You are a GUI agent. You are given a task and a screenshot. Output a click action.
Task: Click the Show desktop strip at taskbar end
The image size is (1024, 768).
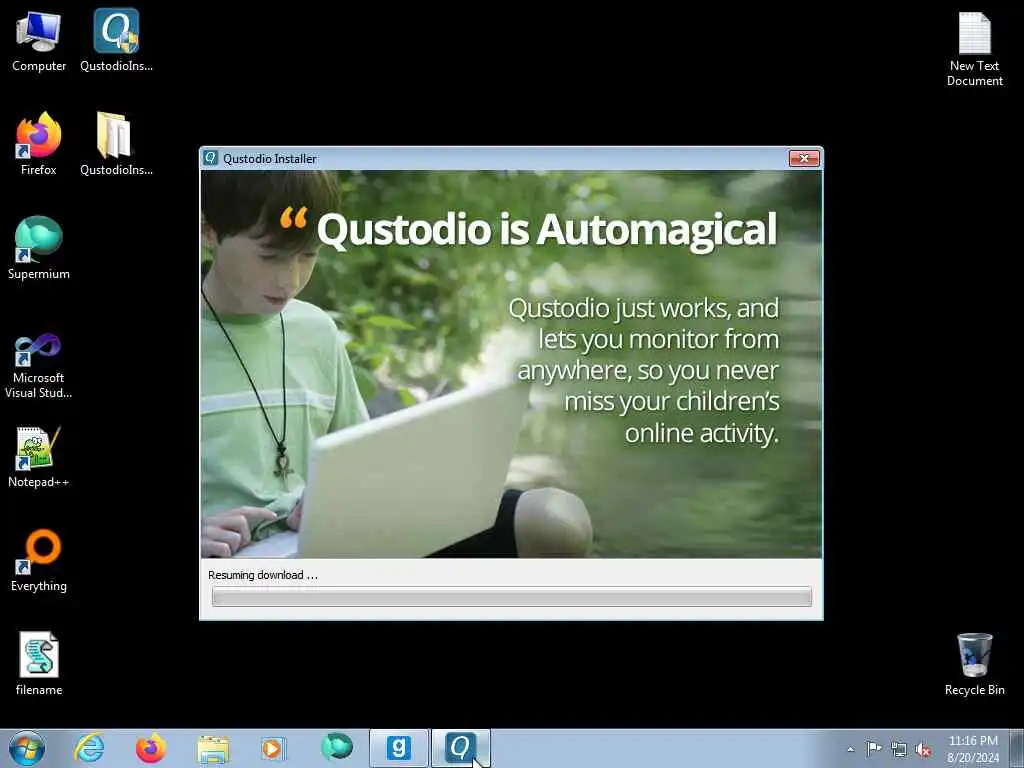pyautogui.click(x=1017, y=748)
